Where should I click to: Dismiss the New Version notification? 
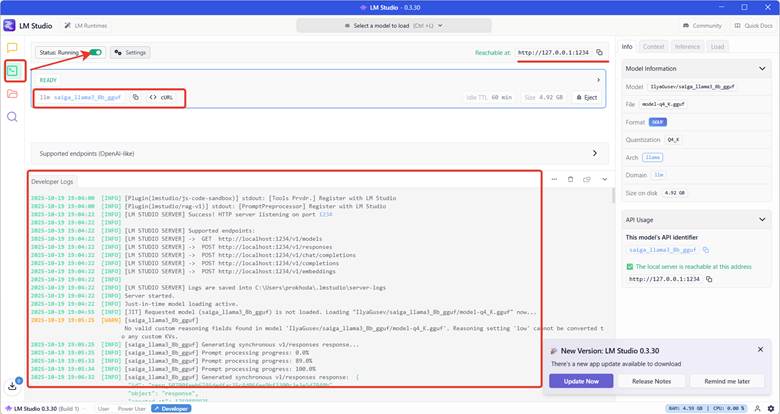pyautogui.click(x=760, y=349)
